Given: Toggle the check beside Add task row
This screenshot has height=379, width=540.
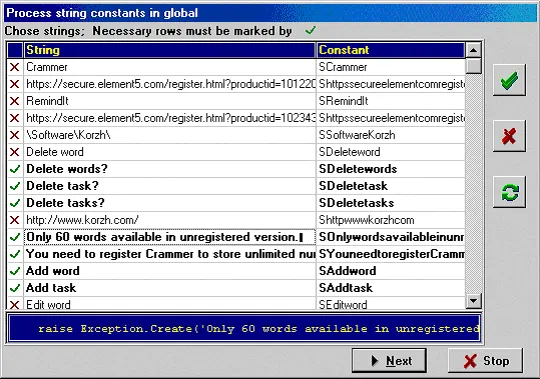Looking at the screenshot, I should point(15,287).
